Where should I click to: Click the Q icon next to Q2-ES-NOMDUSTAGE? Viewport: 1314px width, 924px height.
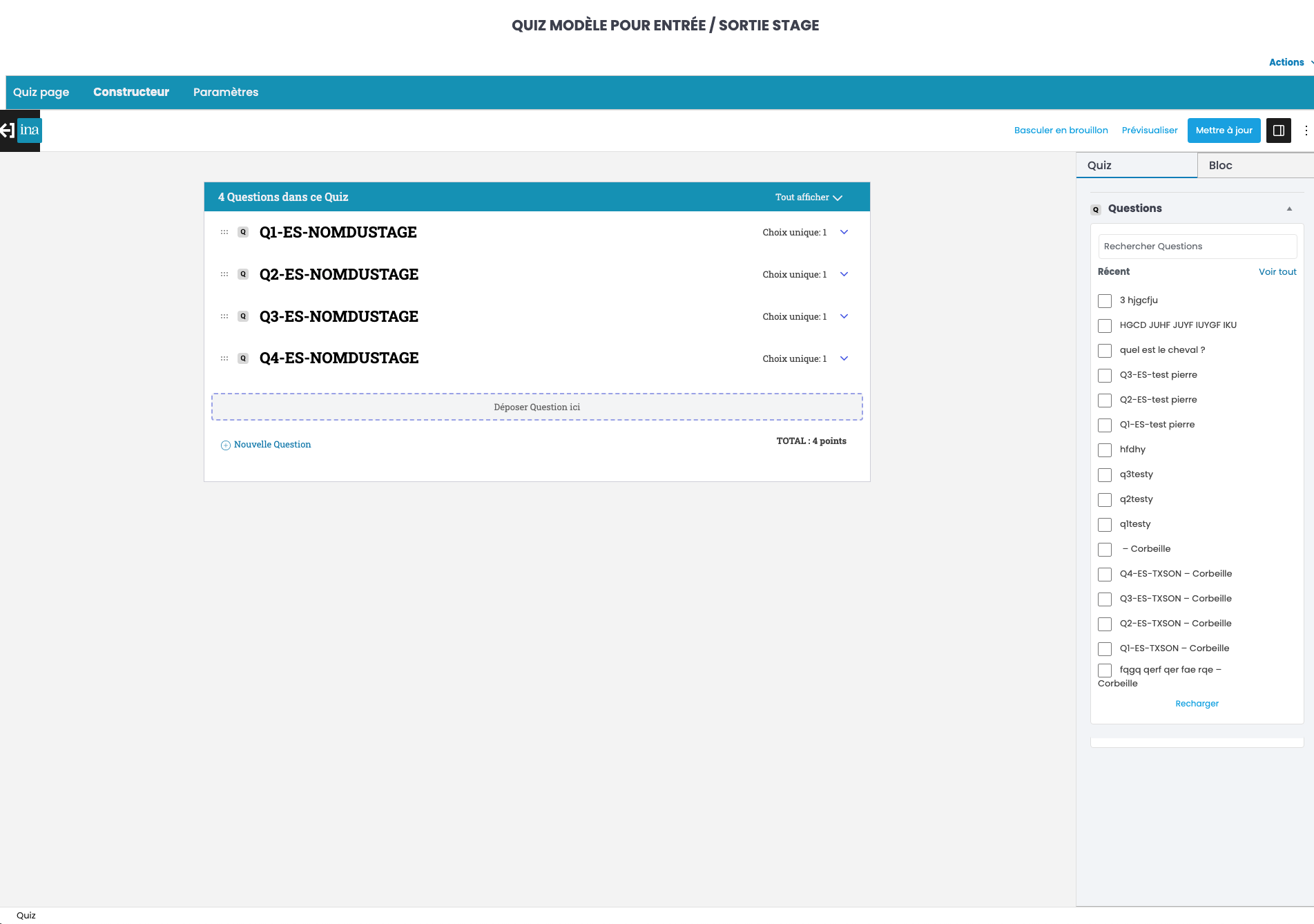point(243,275)
